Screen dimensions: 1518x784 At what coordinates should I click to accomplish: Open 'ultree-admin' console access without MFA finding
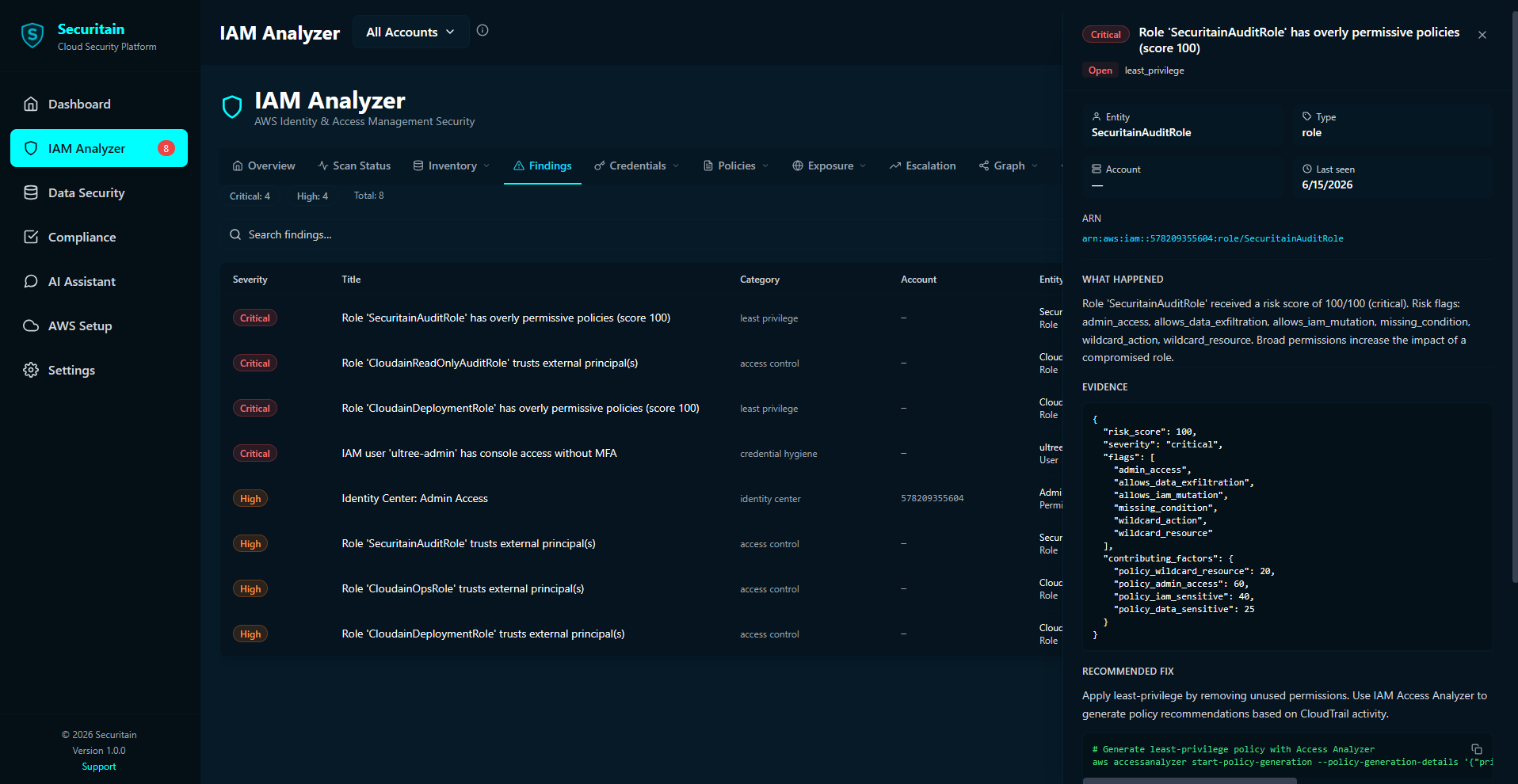coord(642,453)
